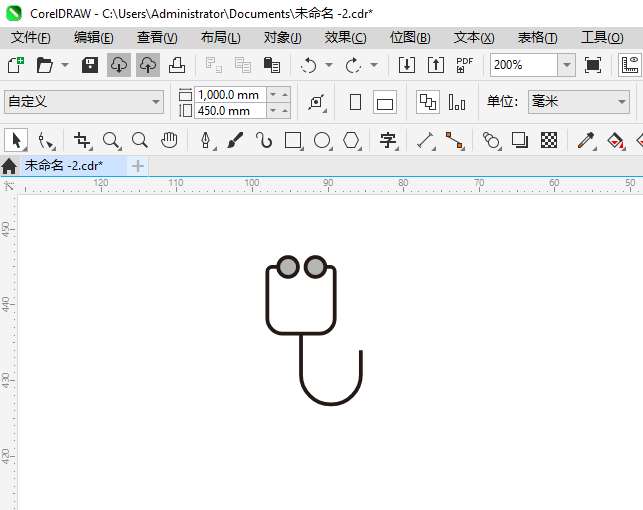Select the Blend effects tool

492,140
